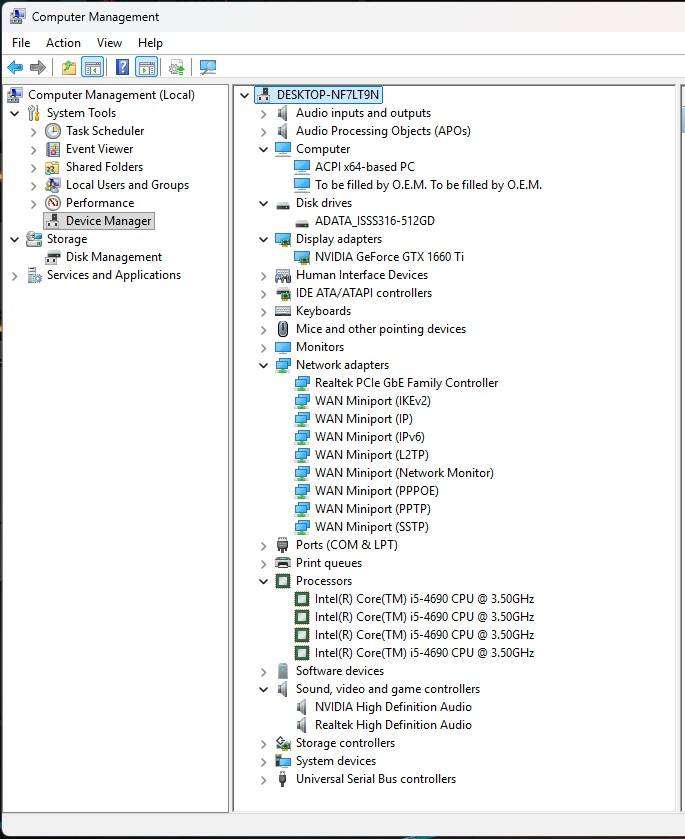This screenshot has height=839, width=685.
Task: Click the Software devices icon
Action: (x=283, y=671)
